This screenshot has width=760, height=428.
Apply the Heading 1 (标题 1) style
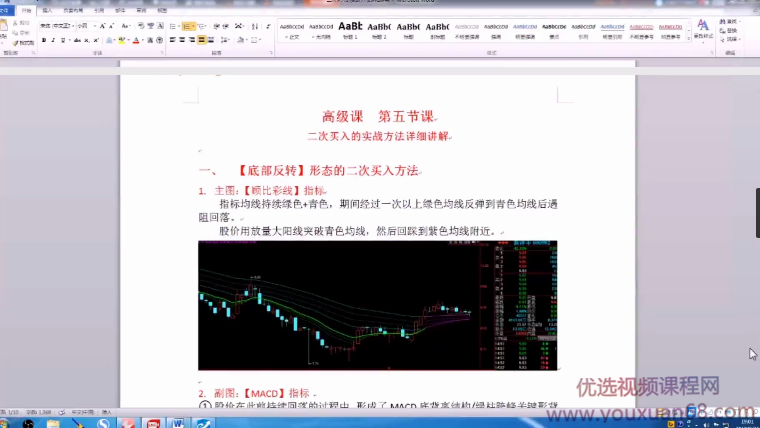[350, 31]
